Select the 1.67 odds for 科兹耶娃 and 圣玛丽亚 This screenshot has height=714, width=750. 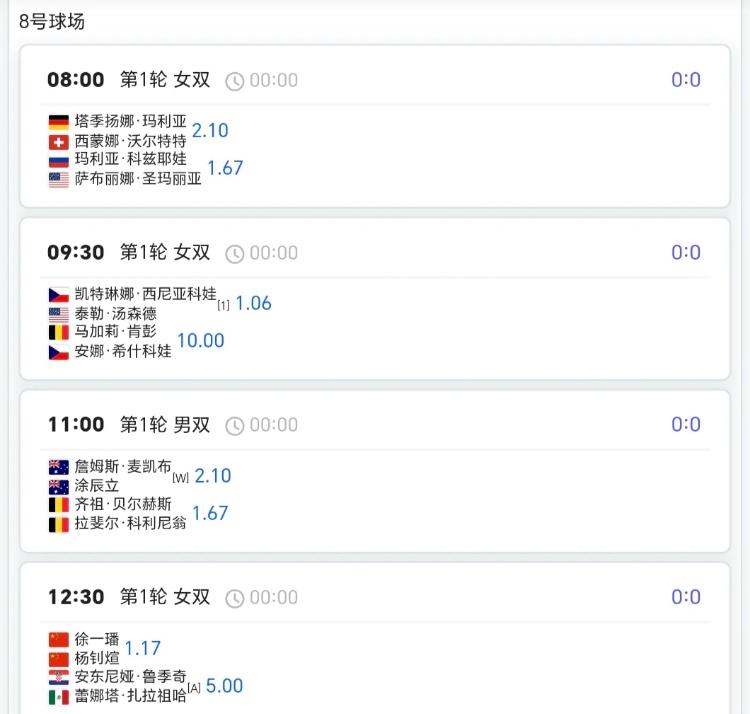point(225,168)
